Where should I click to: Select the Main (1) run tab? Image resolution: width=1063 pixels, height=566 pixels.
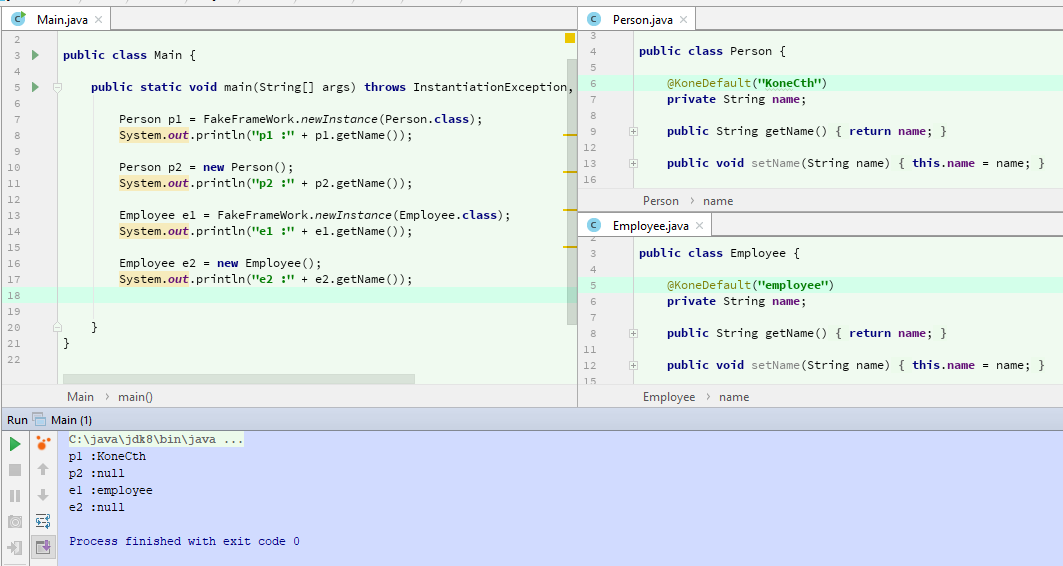tap(71, 420)
